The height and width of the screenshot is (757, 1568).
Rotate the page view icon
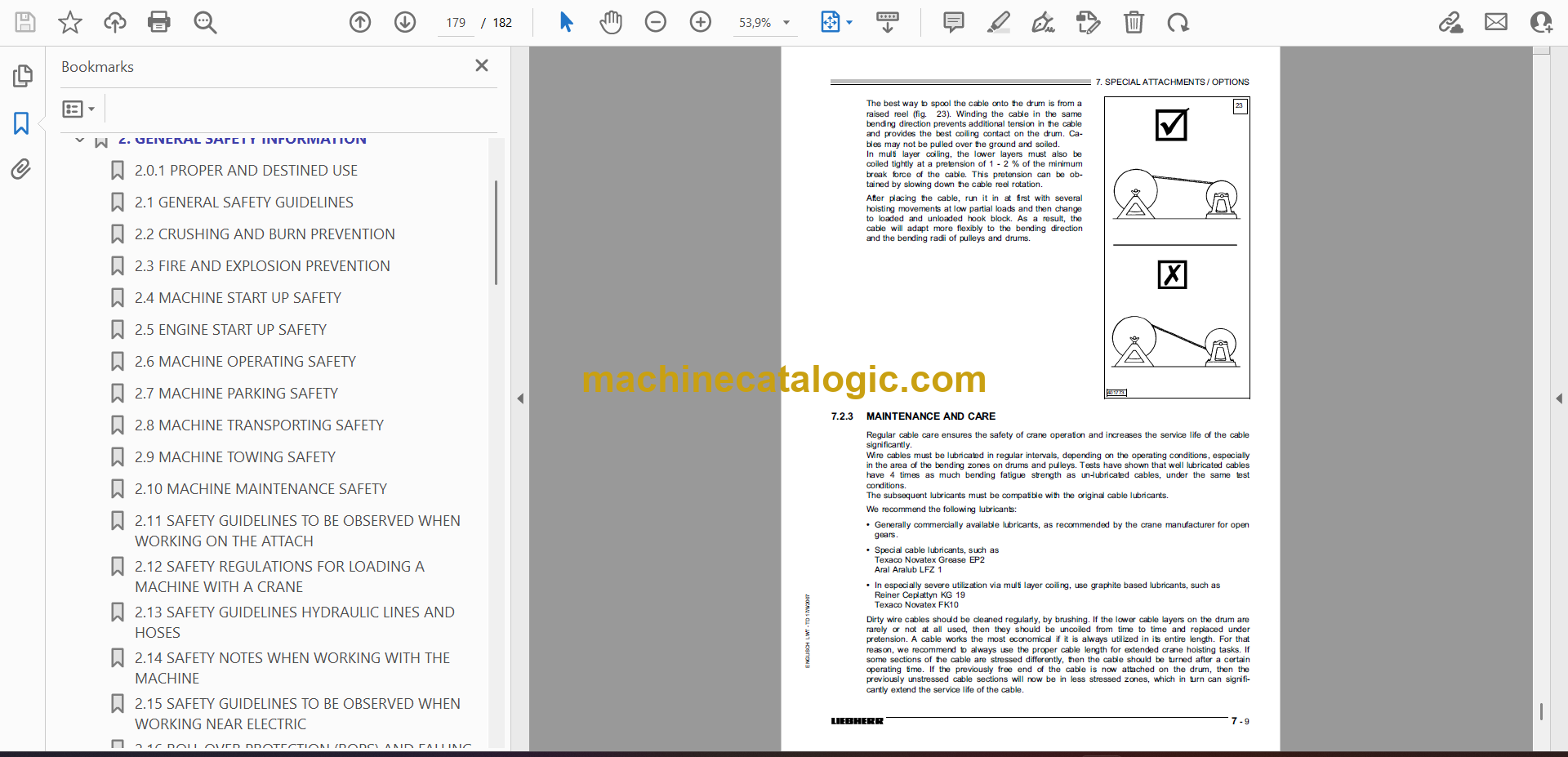coord(1178,22)
